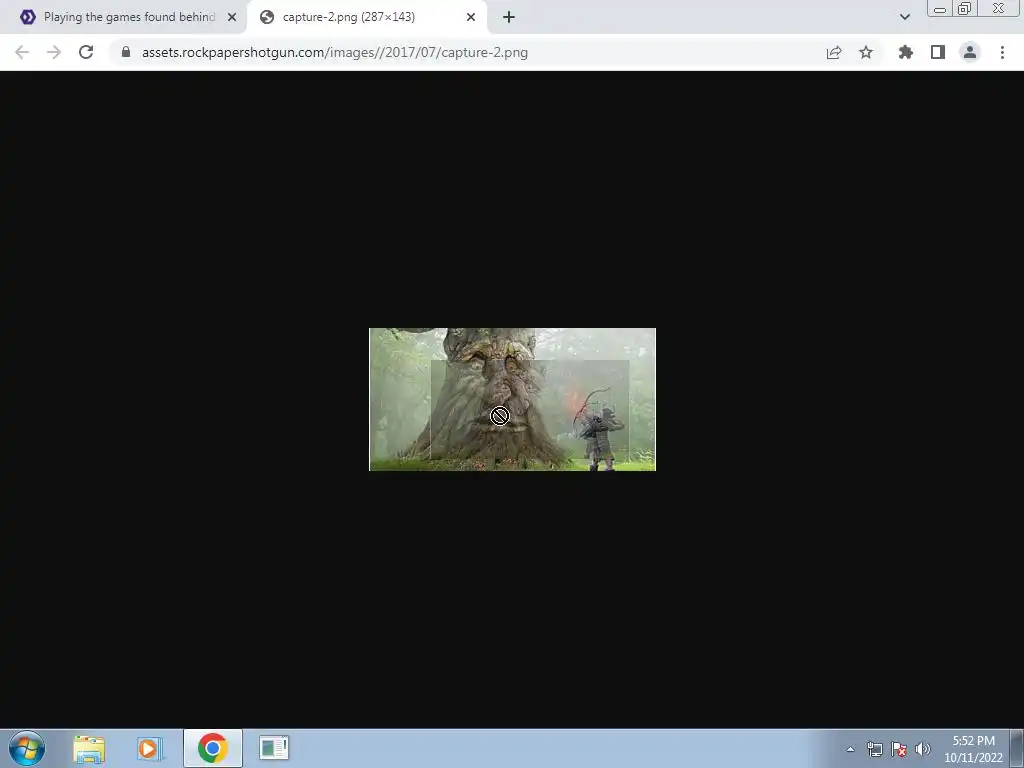This screenshot has height=768, width=1024.
Task: Open the Chrome profile avatar menu
Action: [970, 52]
